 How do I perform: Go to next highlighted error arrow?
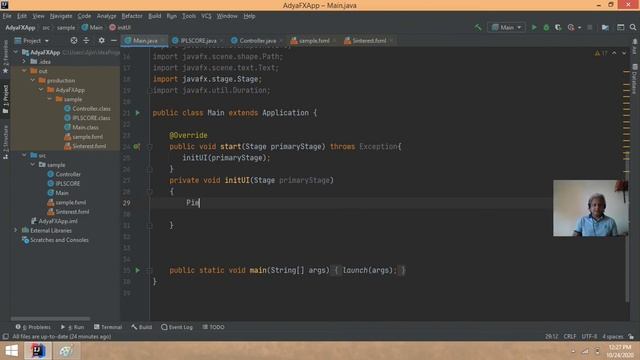pos(624,53)
